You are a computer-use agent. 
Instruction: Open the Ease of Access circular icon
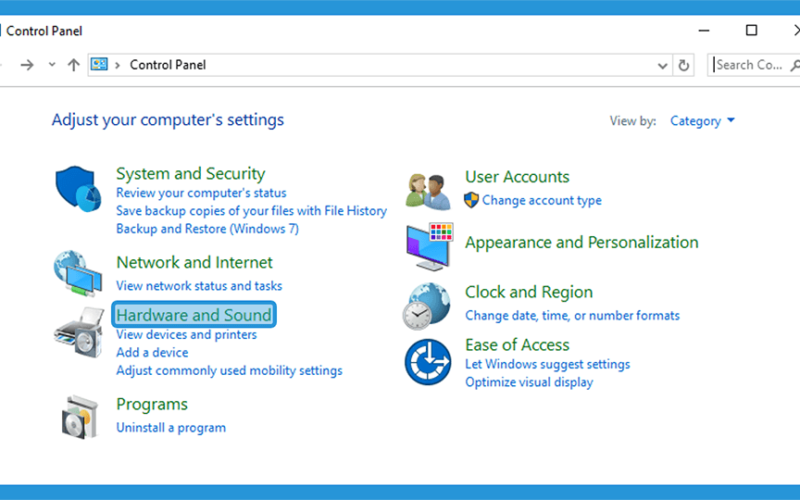point(428,362)
